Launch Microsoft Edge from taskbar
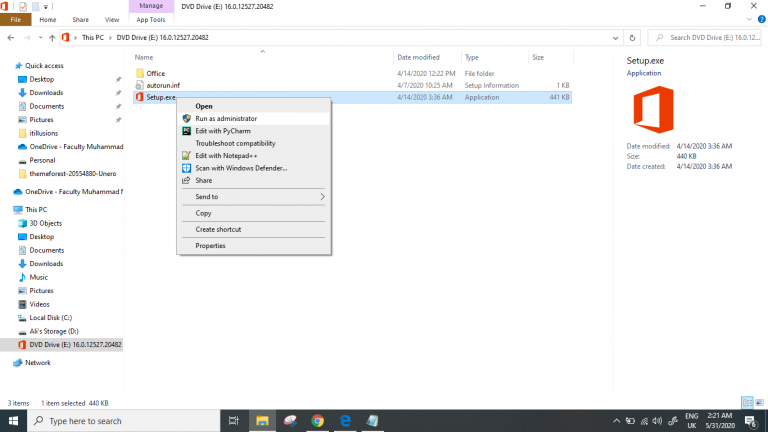This screenshot has height=432, width=768. click(345, 421)
